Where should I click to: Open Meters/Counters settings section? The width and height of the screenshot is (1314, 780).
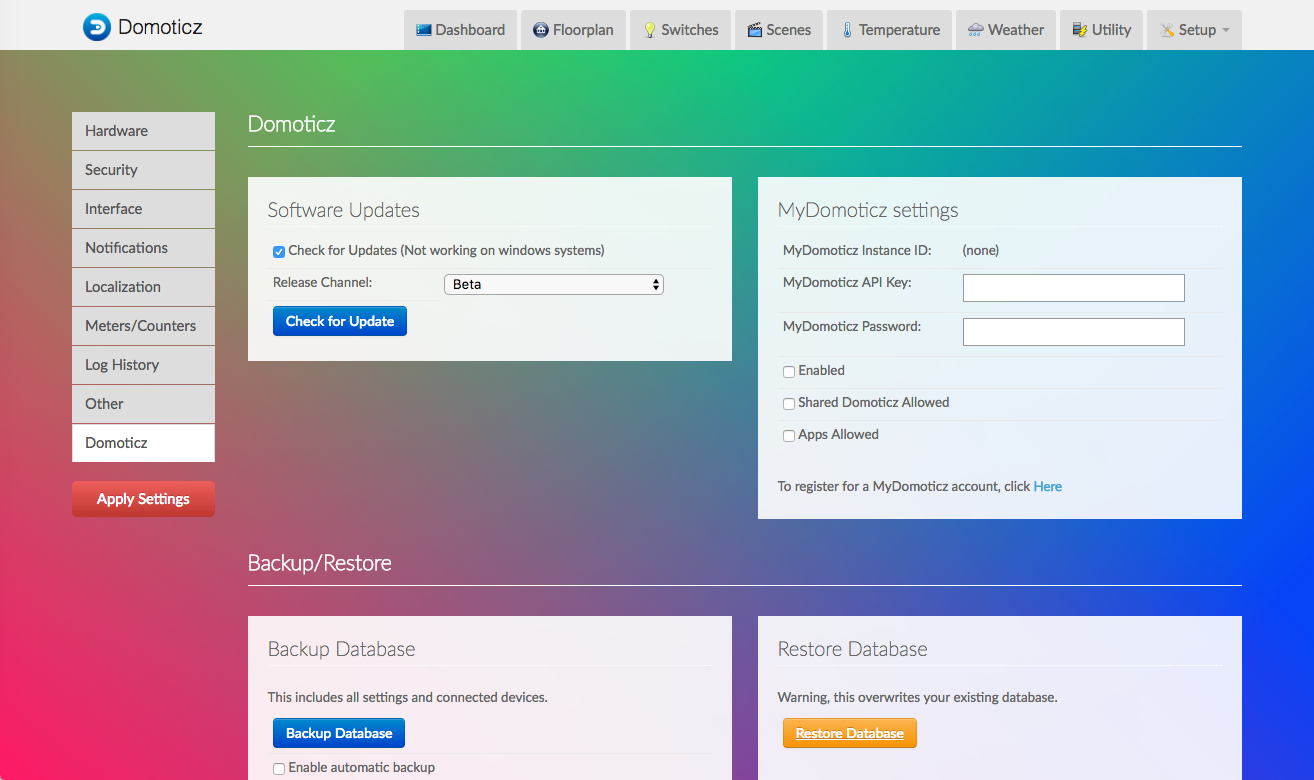pyautogui.click(x=143, y=326)
